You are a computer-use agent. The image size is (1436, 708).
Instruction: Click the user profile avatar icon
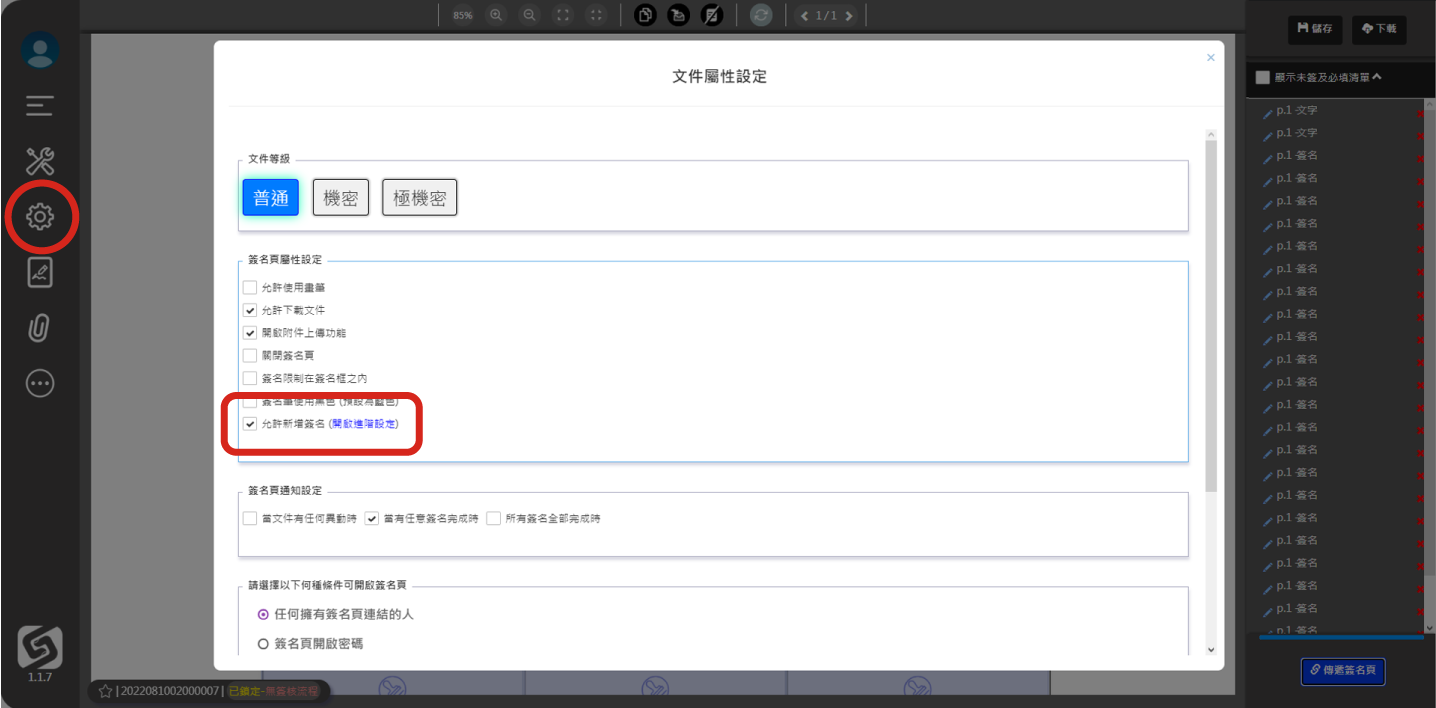click(40, 51)
